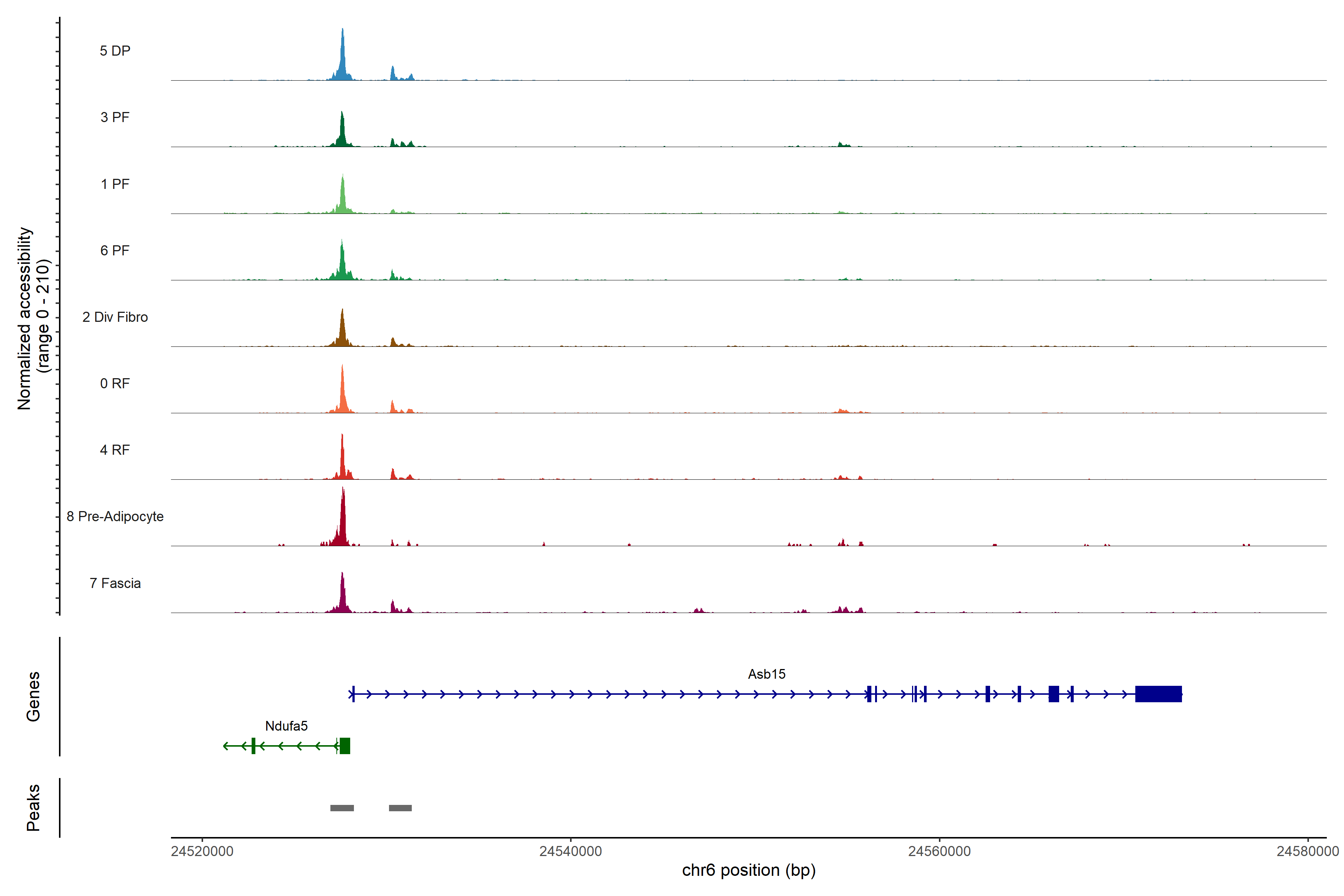The width and height of the screenshot is (1344, 896).
Task: Click the 24560000 axis tick label
Action: 939,852
